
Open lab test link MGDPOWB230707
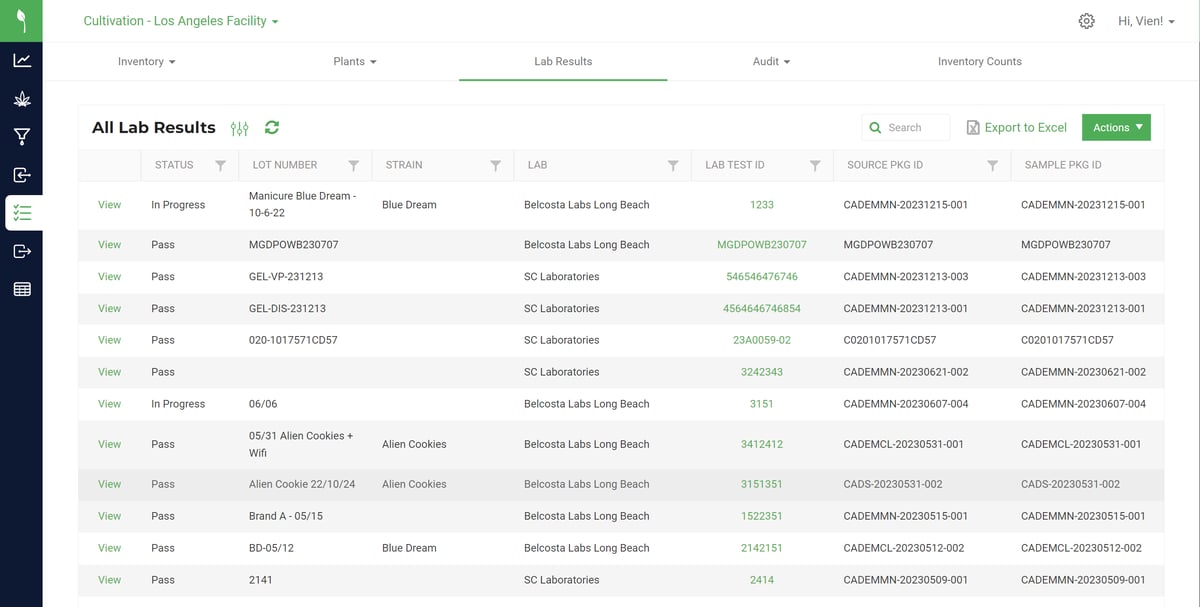761,244
